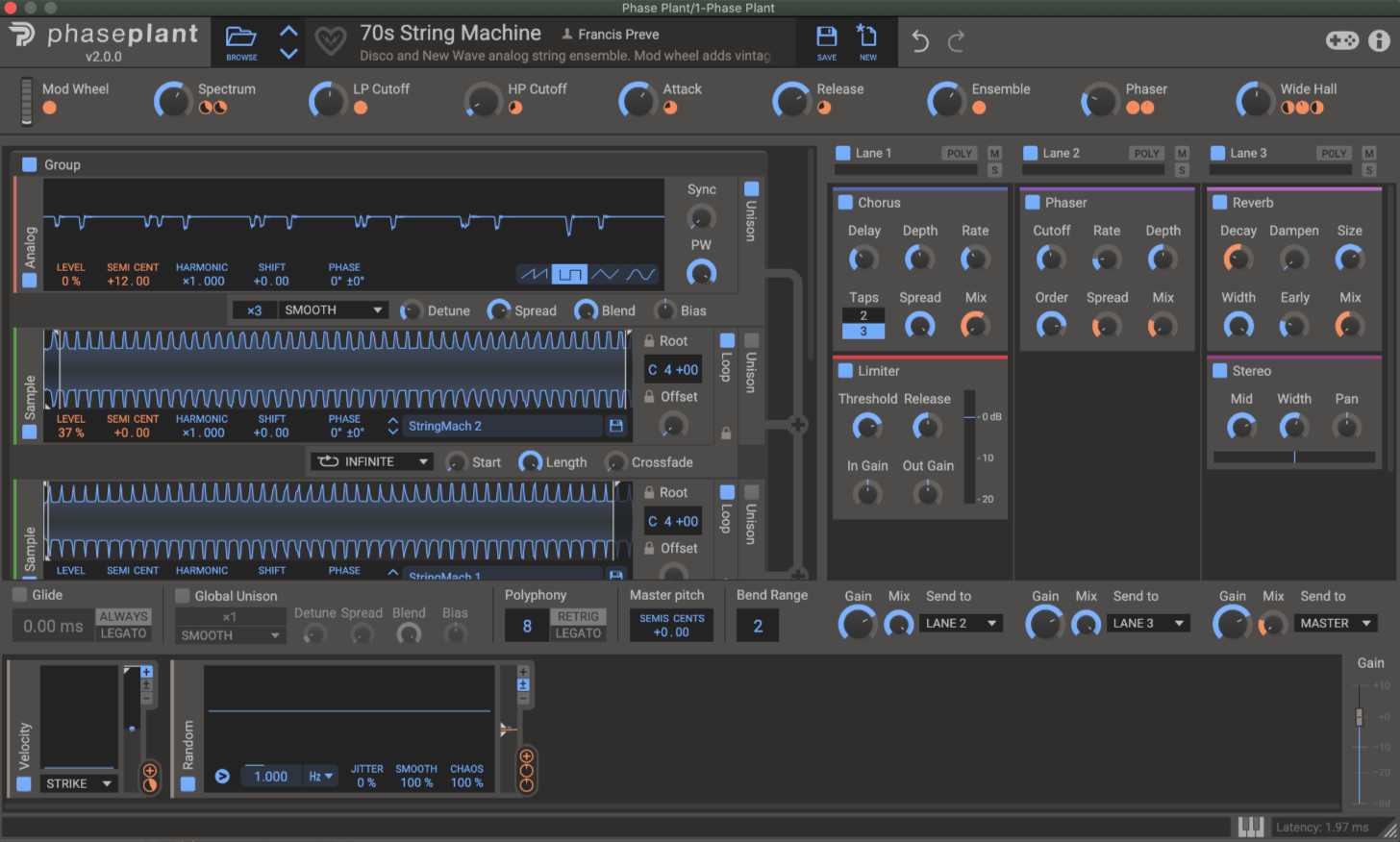Create a new preset using the NEW icon
Screen dimensions: 1400x842
click(x=867, y=37)
